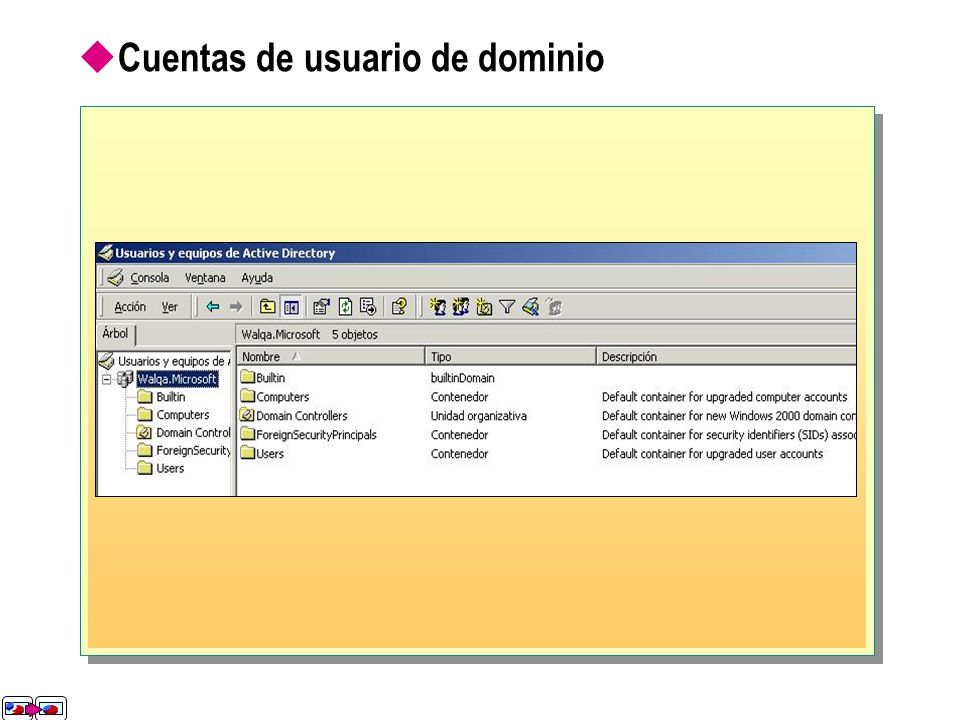Toggle the show/hide console tree icon

(291, 307)
